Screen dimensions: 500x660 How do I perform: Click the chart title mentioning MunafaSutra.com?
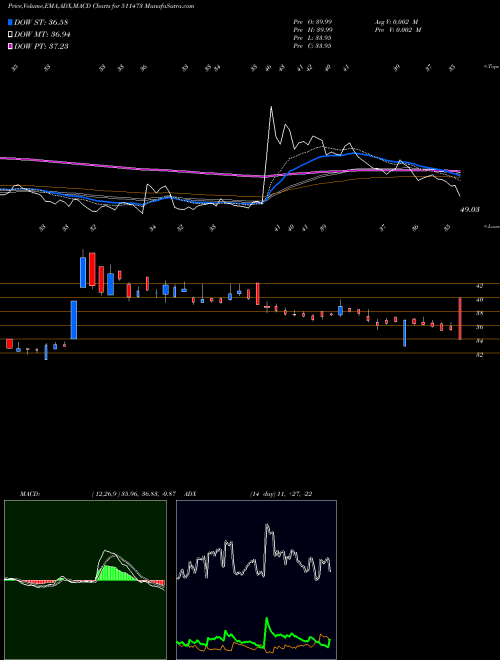101,6
